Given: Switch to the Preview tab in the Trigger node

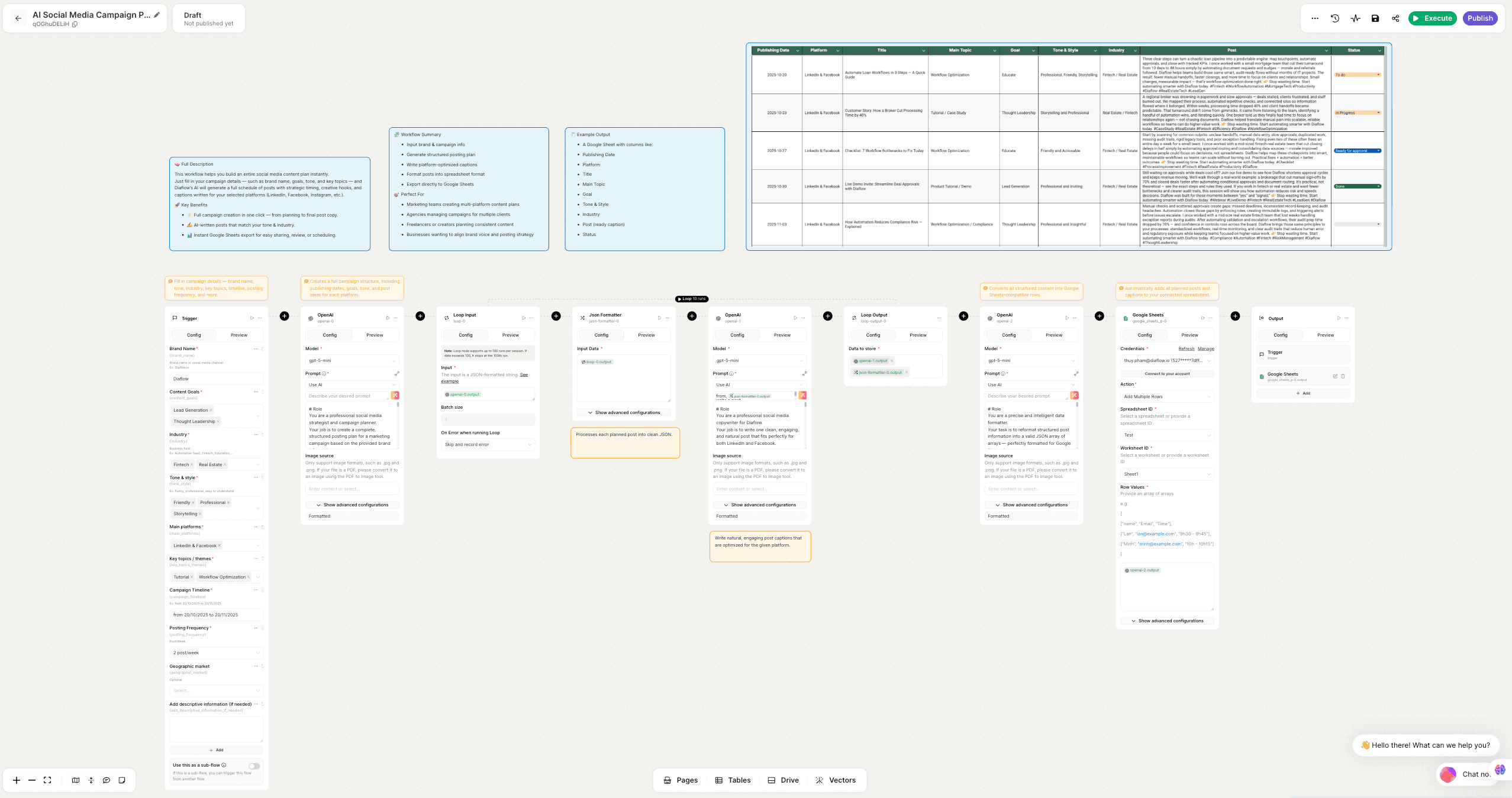Looking at the screenshot, I should point(238,335).
